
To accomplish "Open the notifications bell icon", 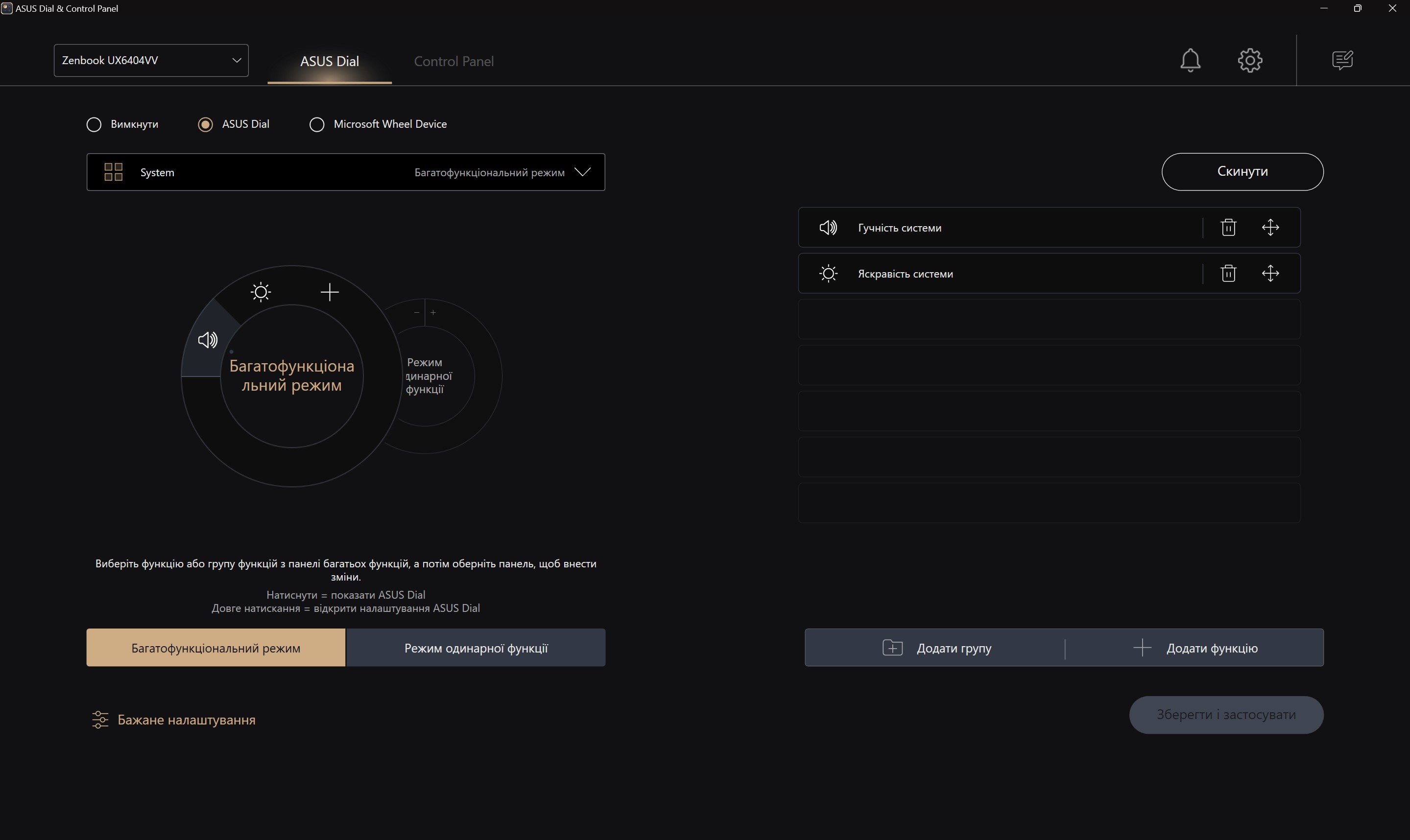I will pyautogui.click(x=1190, y=60).
